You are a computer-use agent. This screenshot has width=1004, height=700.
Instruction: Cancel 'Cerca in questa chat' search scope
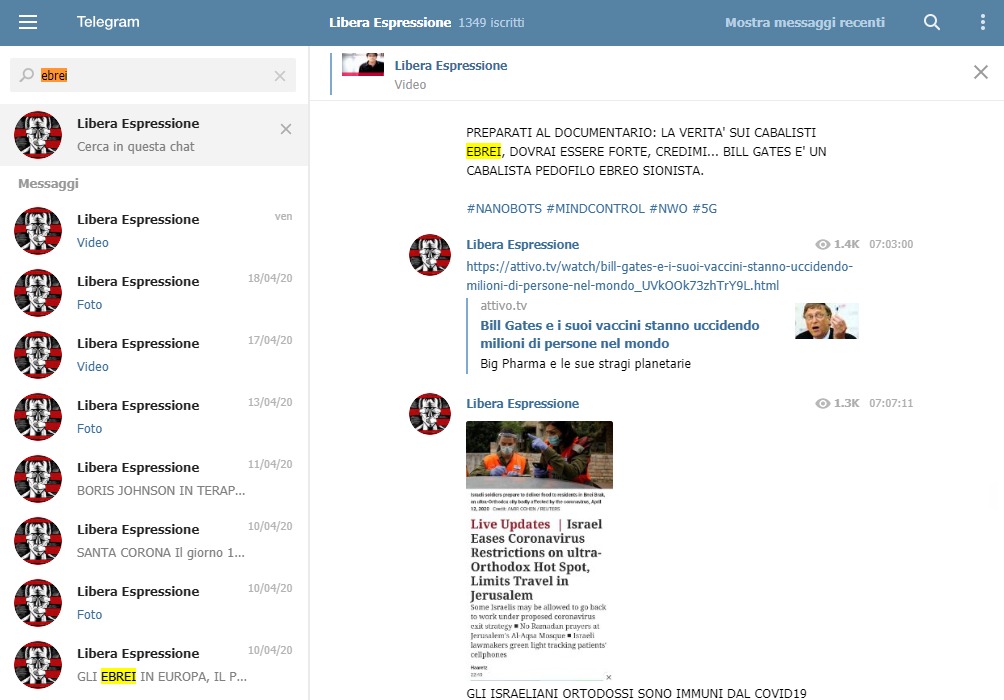point(286,129)
